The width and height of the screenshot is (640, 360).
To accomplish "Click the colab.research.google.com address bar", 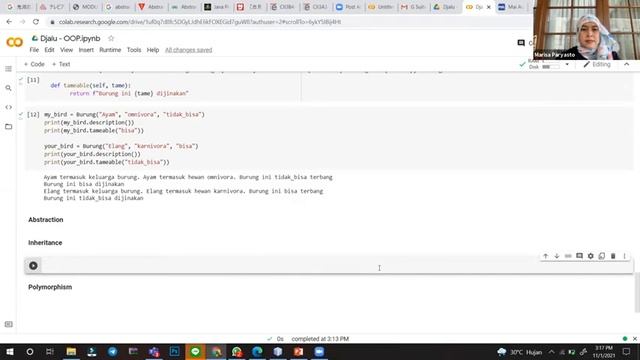I will pyautogui.click(x=200, y=22).
